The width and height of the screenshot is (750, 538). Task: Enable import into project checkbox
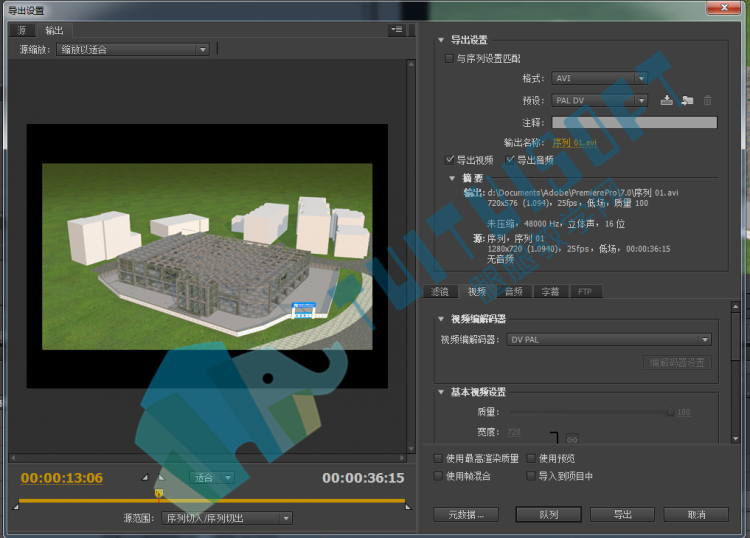pos(530,476)
